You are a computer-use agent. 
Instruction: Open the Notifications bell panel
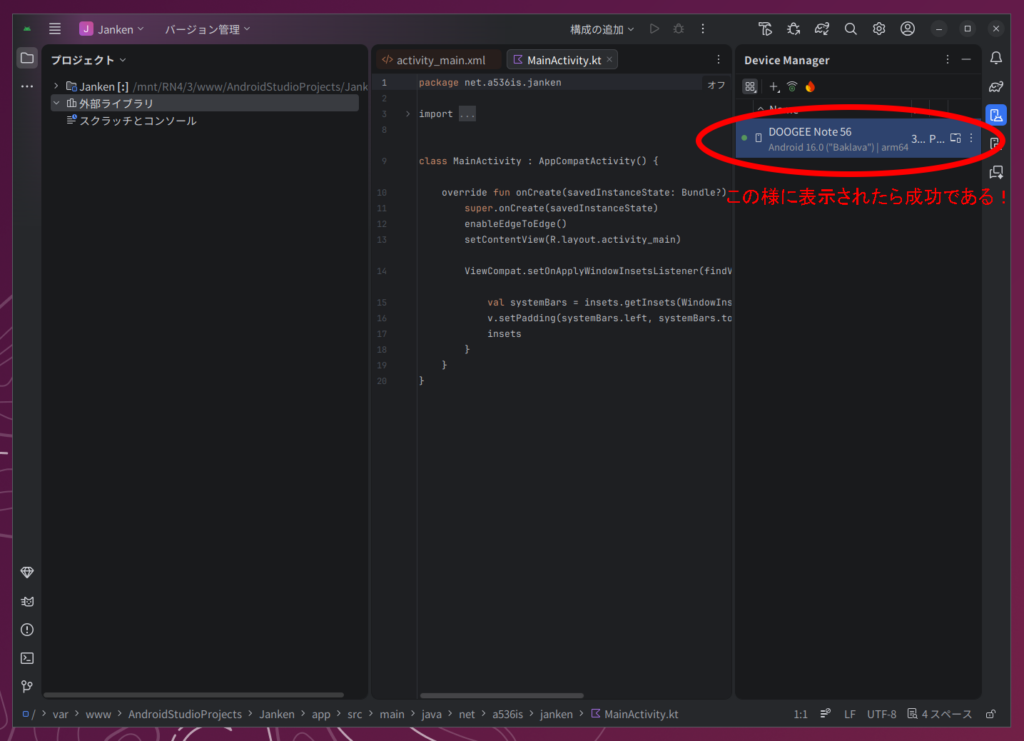pyautogui.click(x=995, y=58)
